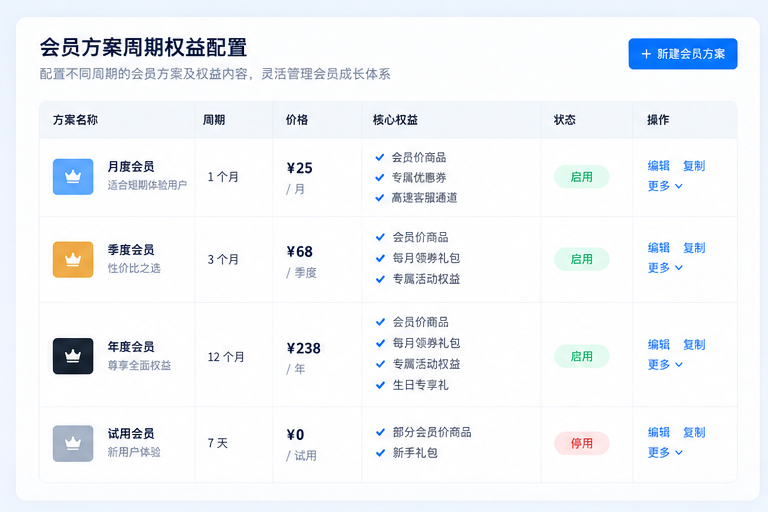
Task: Click the 生日专享礼 benefit
Action: (x=421, y=385)
